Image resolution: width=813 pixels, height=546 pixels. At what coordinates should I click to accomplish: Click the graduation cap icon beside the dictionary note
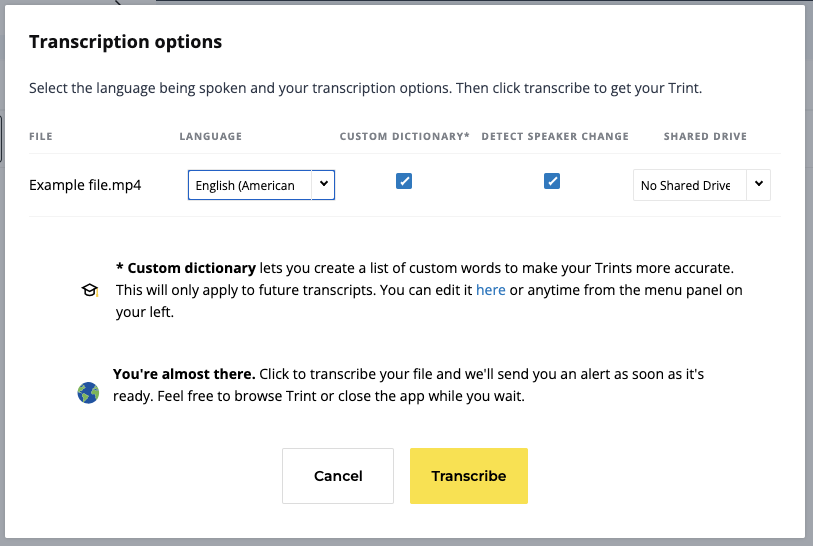click(90, 290)
